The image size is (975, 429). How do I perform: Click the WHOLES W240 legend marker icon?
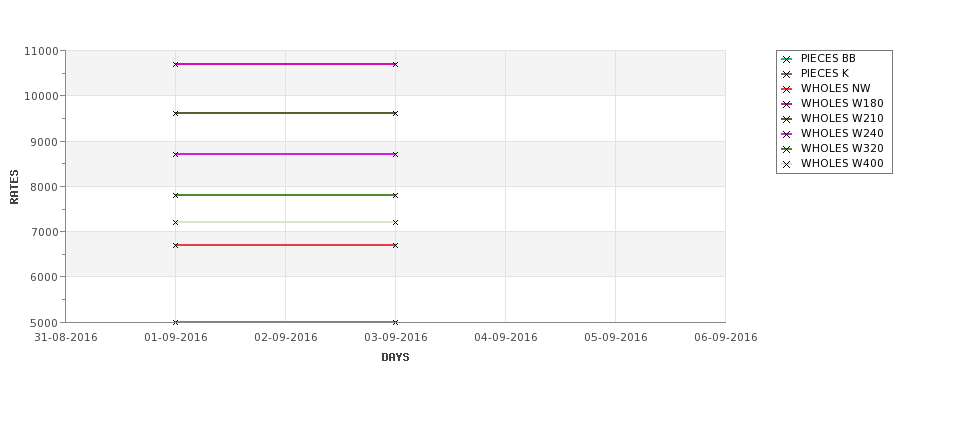[786, 134]
